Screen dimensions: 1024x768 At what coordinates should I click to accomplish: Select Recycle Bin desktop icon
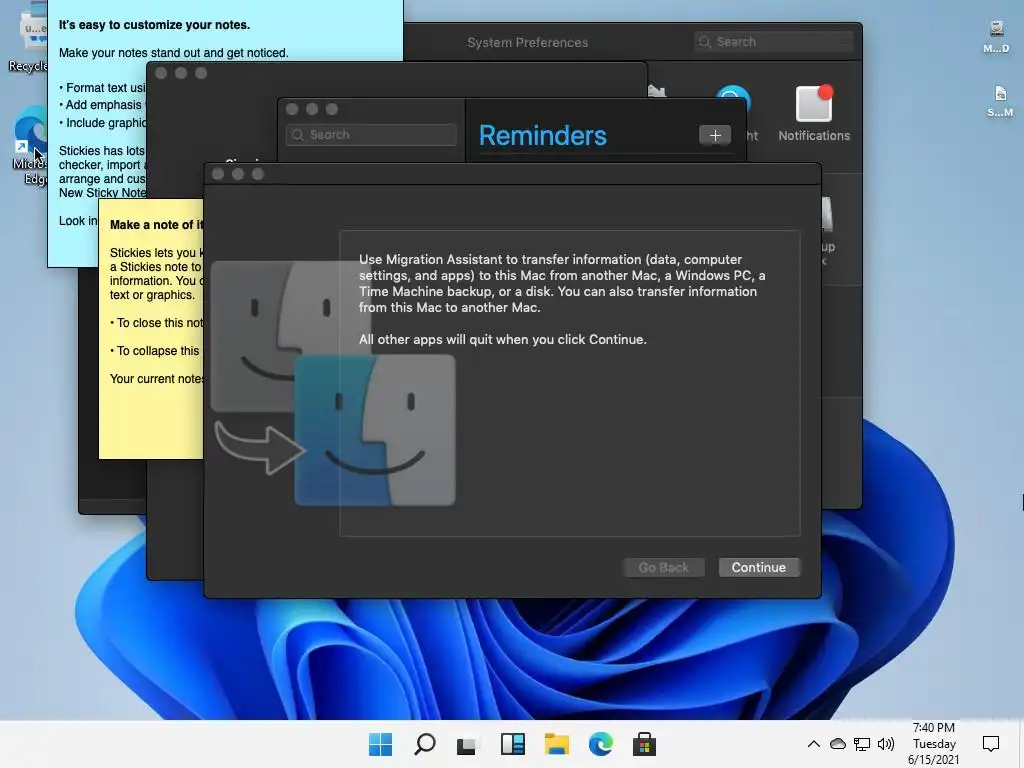coord(28,39)
